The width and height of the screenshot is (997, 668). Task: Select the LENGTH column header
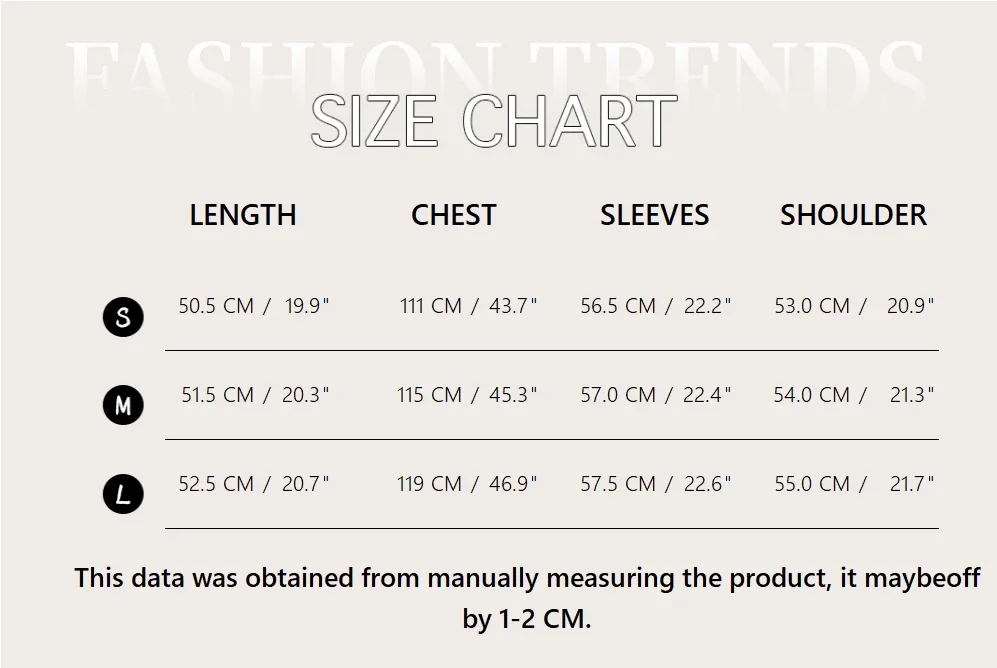pos(243,215)
